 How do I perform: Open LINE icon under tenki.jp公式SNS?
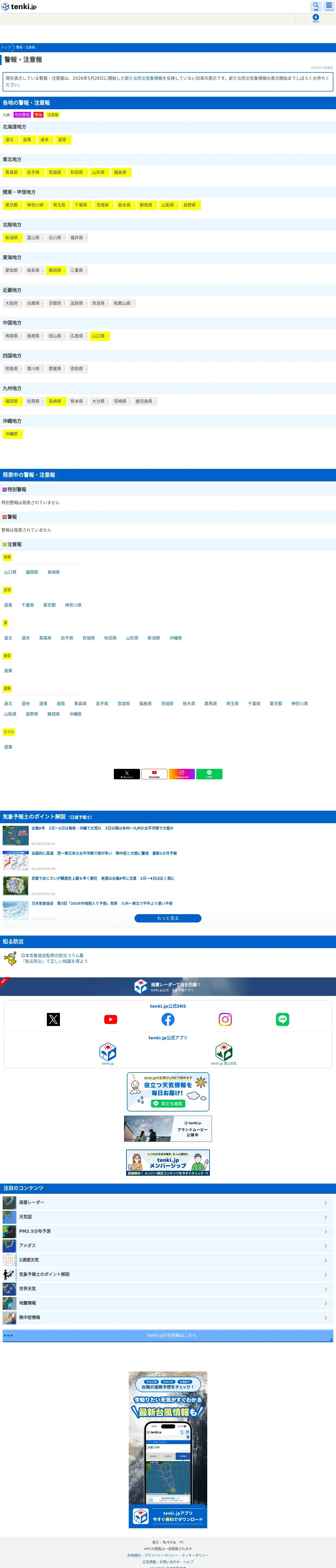click(282, 1019)
